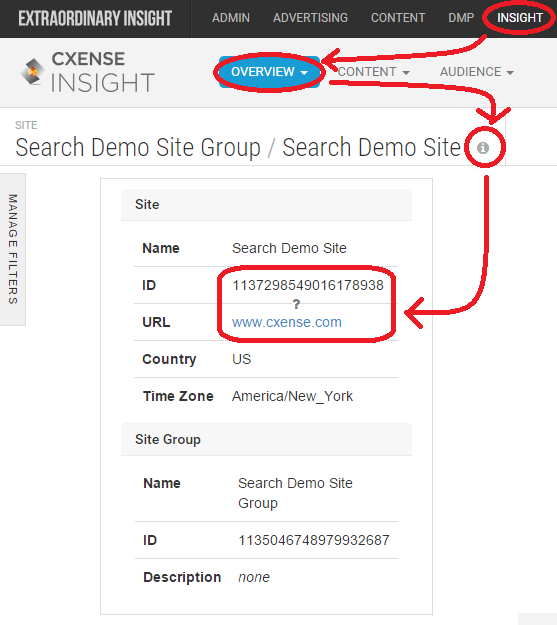Click the site ID 1137298549016178938
This screenshot has width=557, height=625.
point(308,285)
